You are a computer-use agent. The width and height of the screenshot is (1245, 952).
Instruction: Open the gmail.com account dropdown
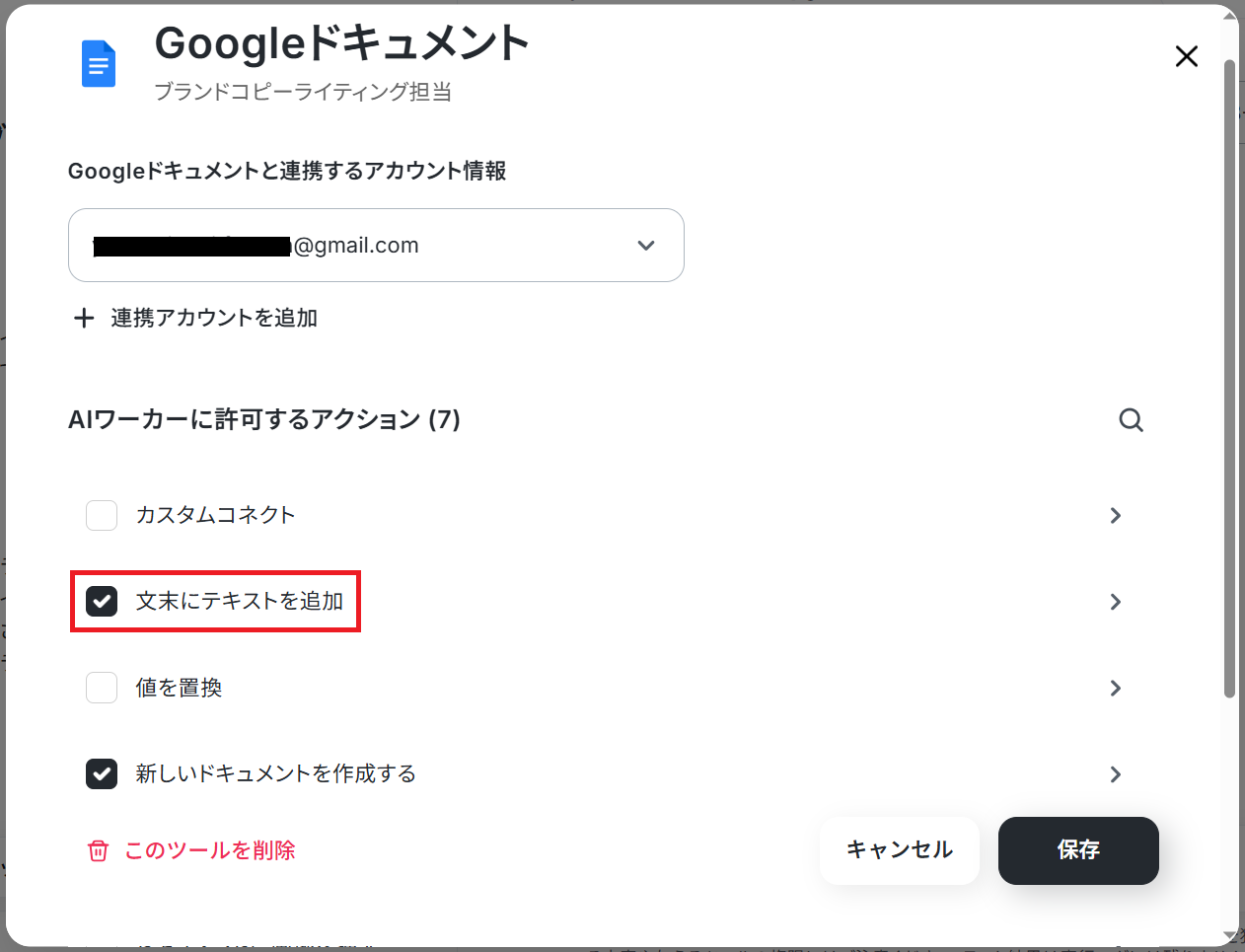point(376,245)
